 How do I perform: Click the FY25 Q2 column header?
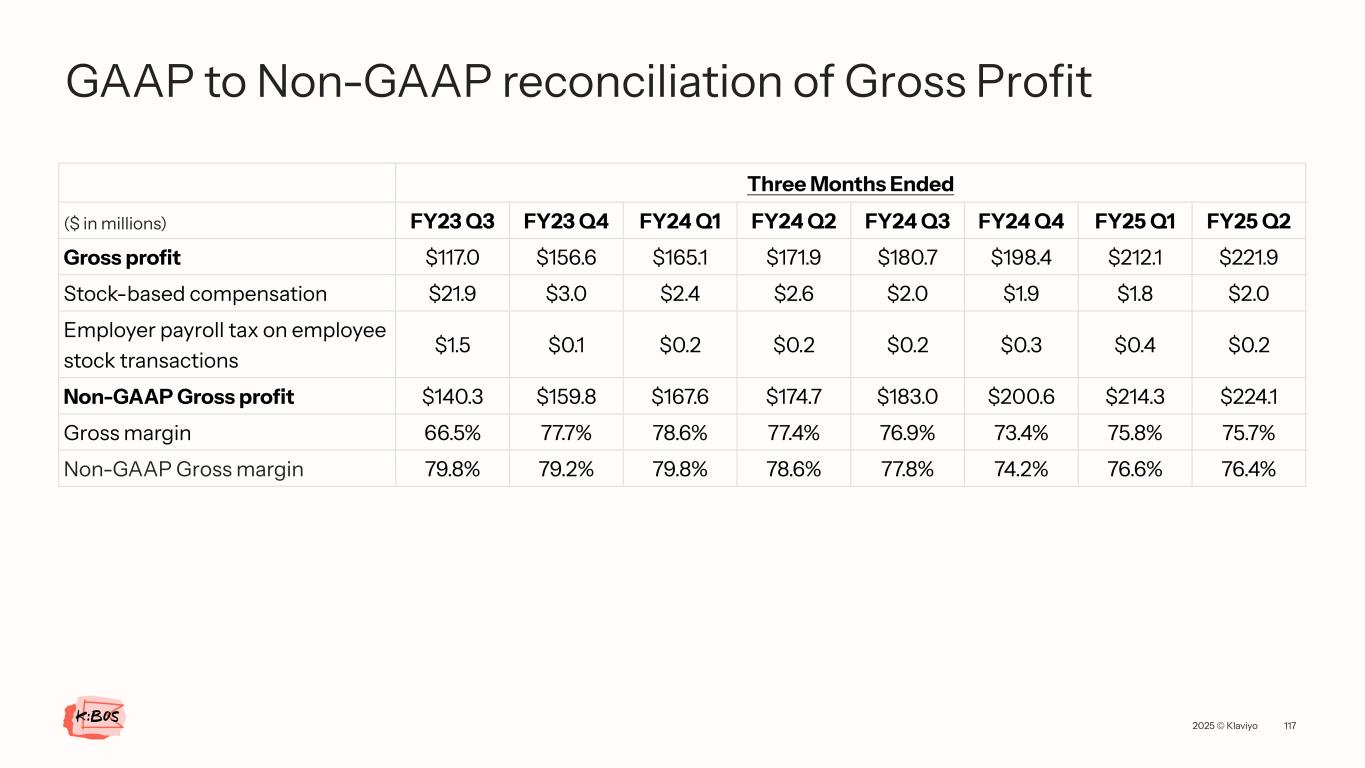[1248, 221]
